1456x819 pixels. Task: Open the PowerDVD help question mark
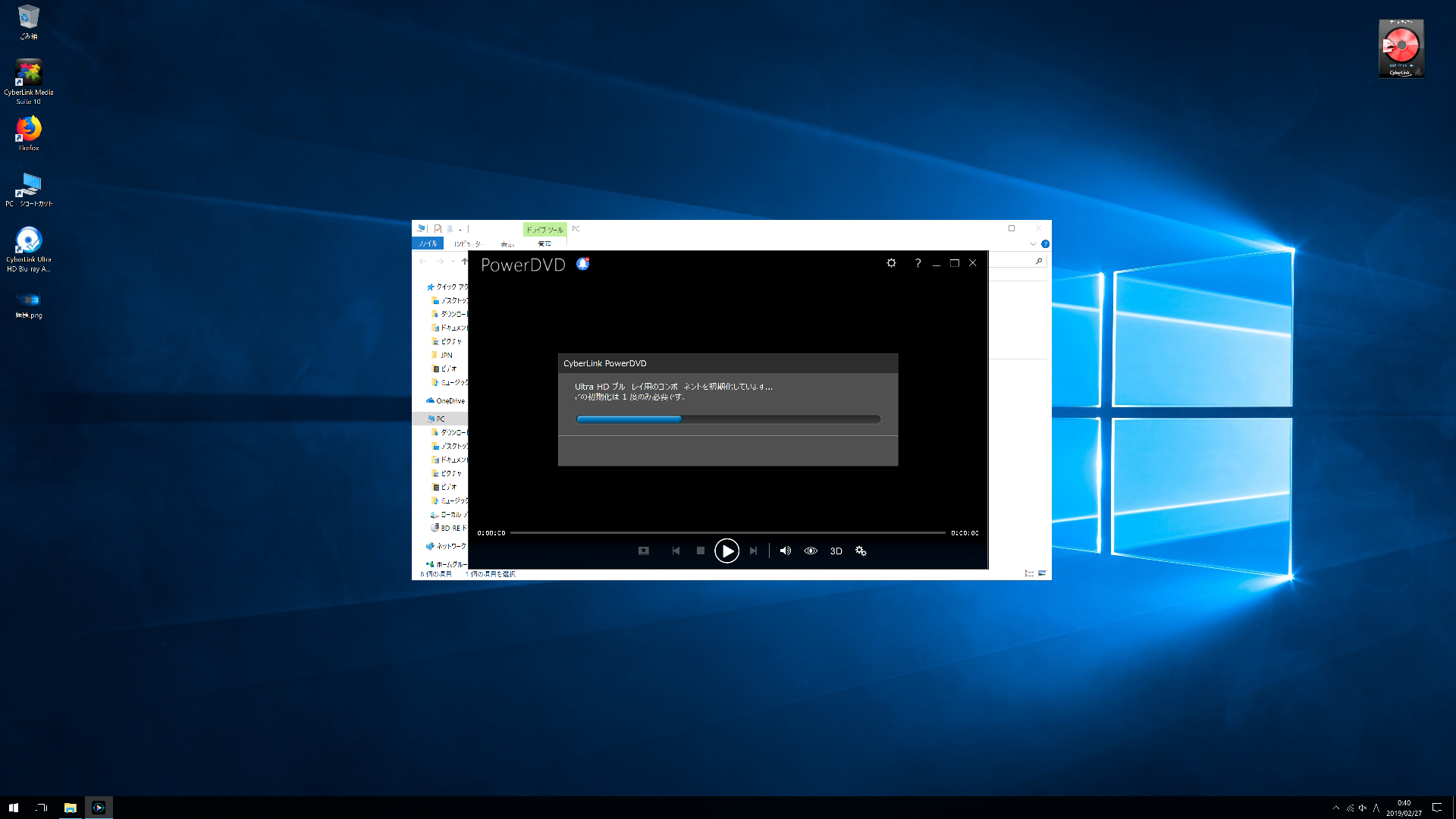pos(918,263)
